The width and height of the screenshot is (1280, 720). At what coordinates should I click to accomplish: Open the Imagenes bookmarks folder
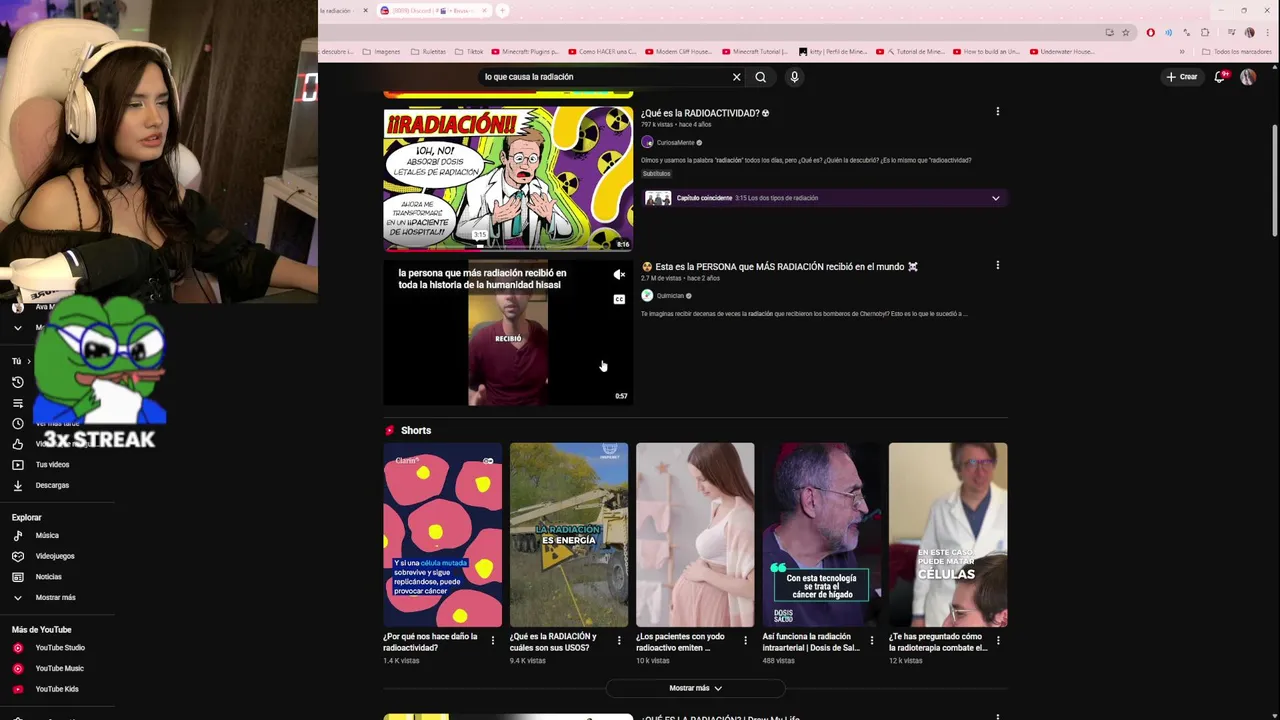(381, 52)
